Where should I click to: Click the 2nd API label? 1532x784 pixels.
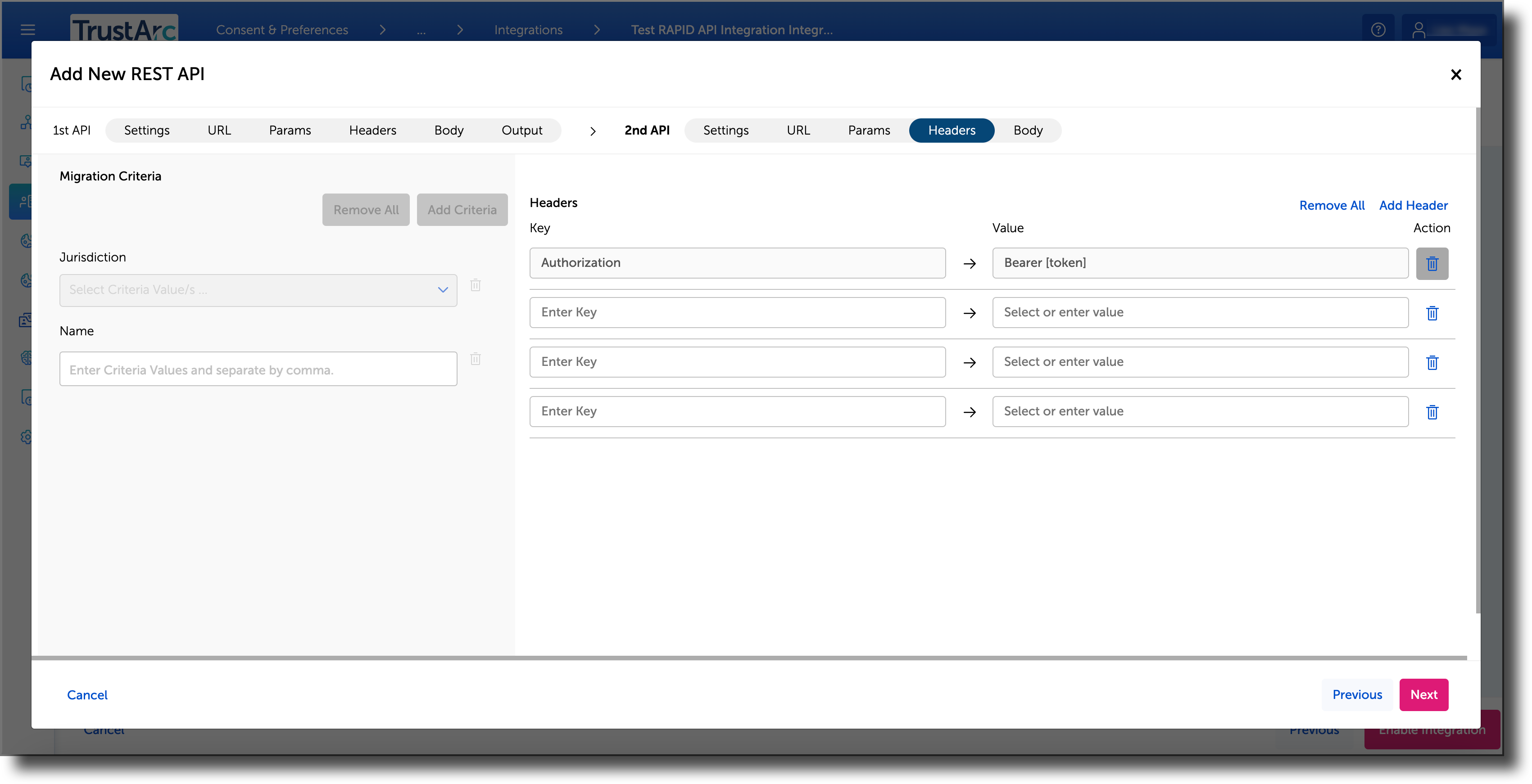point(647,130)
